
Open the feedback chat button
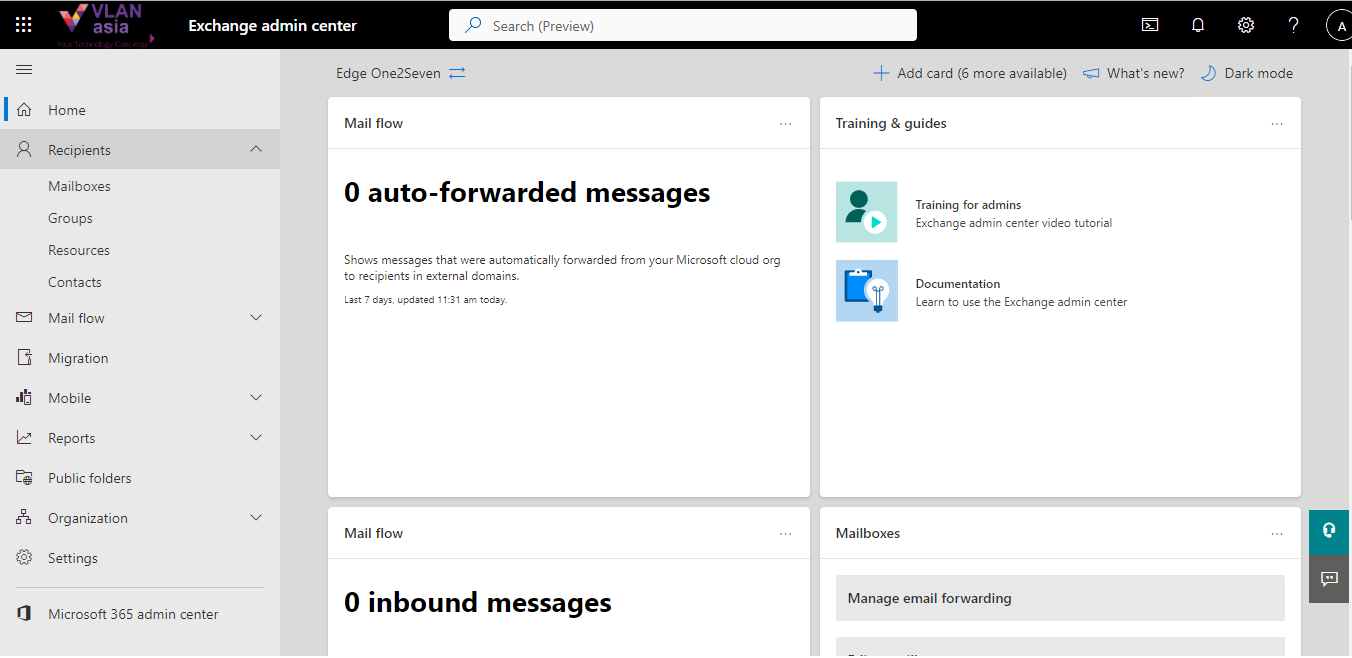(x=1329, y=579)
